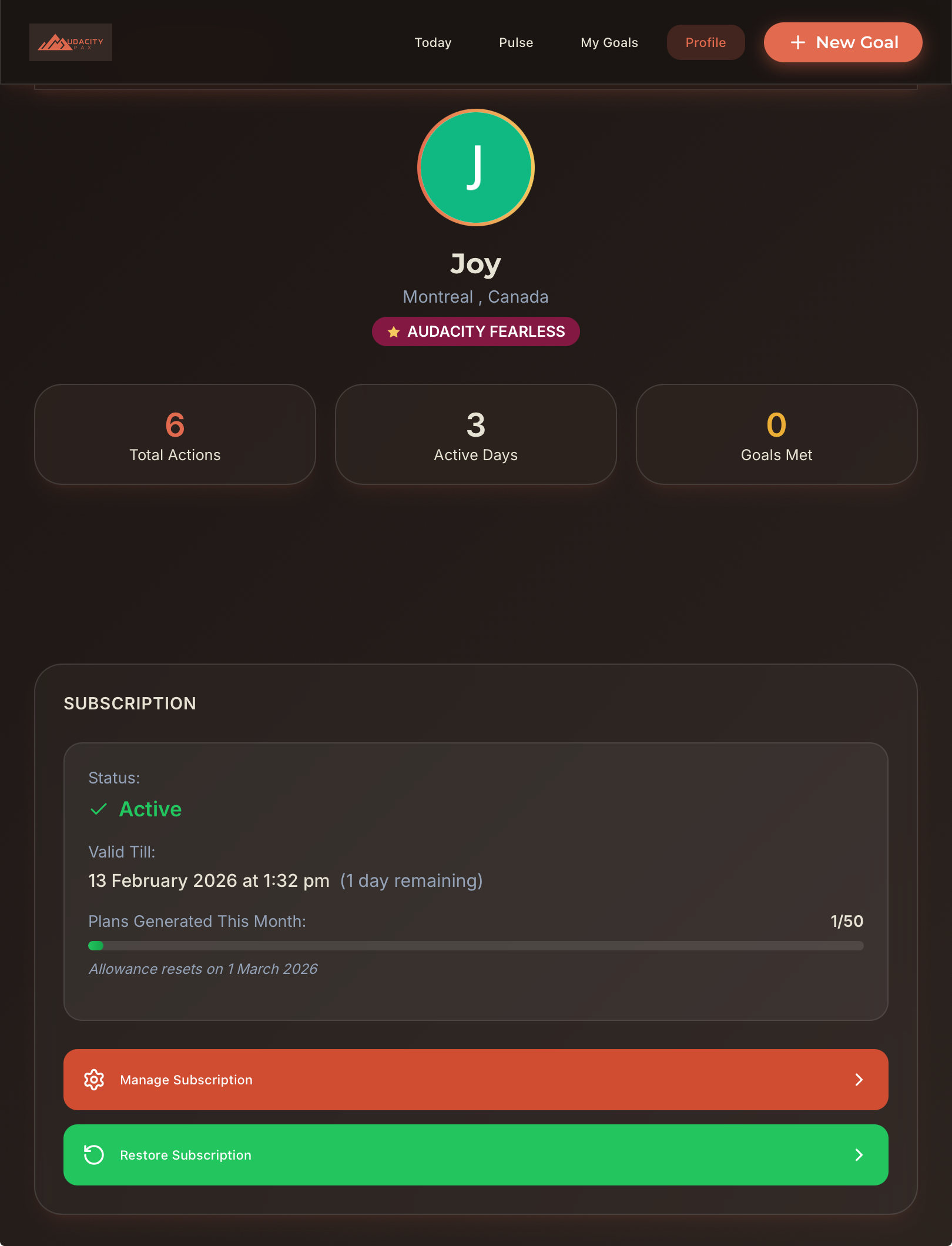Click the plans generated progress bar
952x1246 pixels.
(476, 946)
